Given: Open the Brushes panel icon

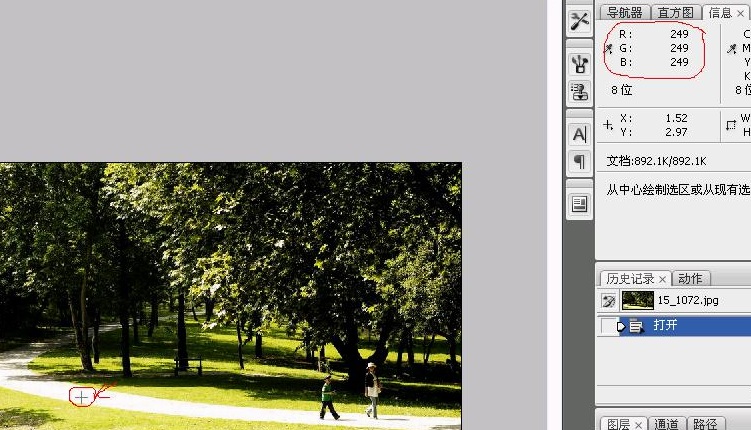Looking at the screenshot, I should (x=579, y=64).
